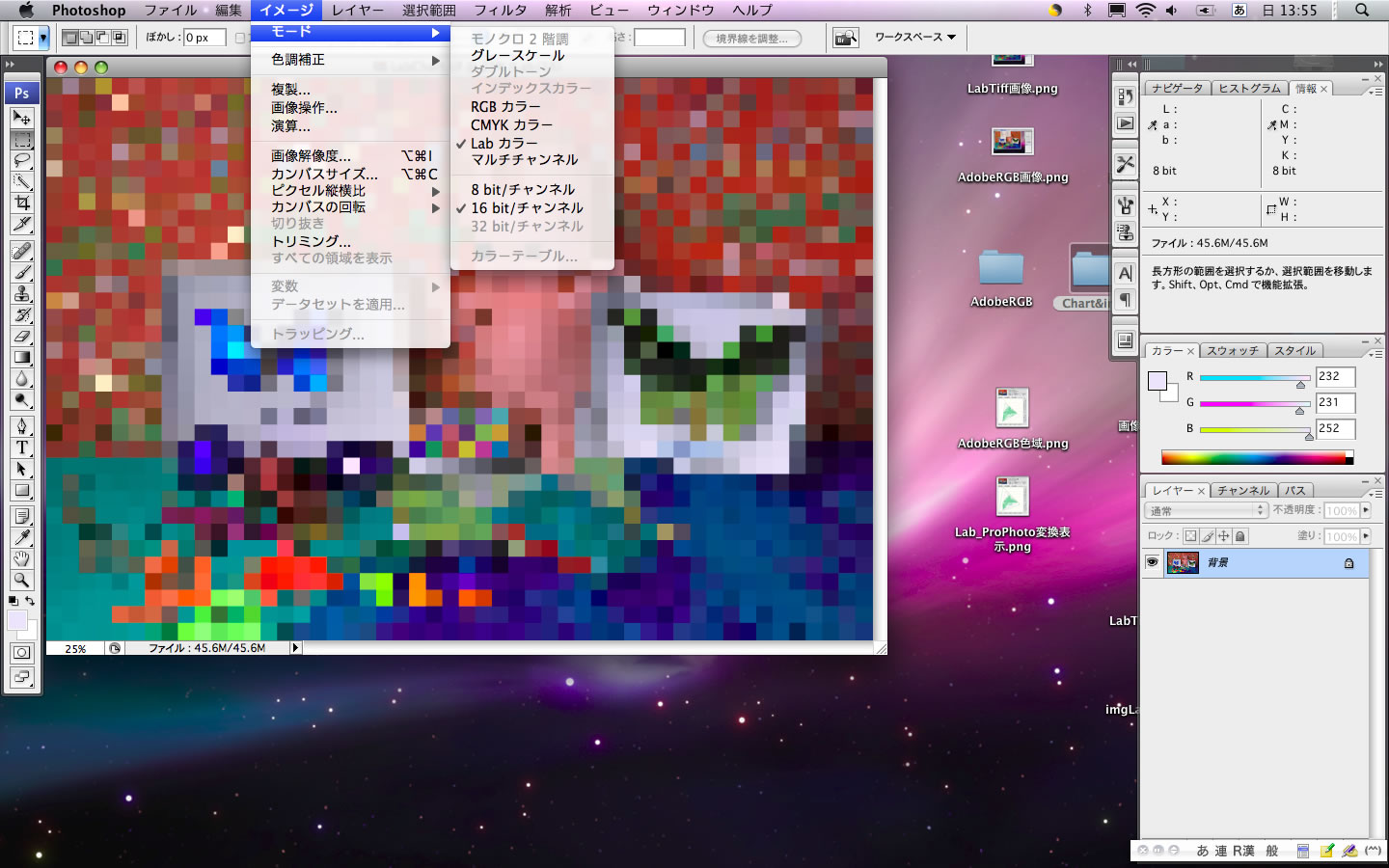The height and width of the screenshot is (868, 1389).
Task: Select the Lasso tool
Action: [21, 160]
